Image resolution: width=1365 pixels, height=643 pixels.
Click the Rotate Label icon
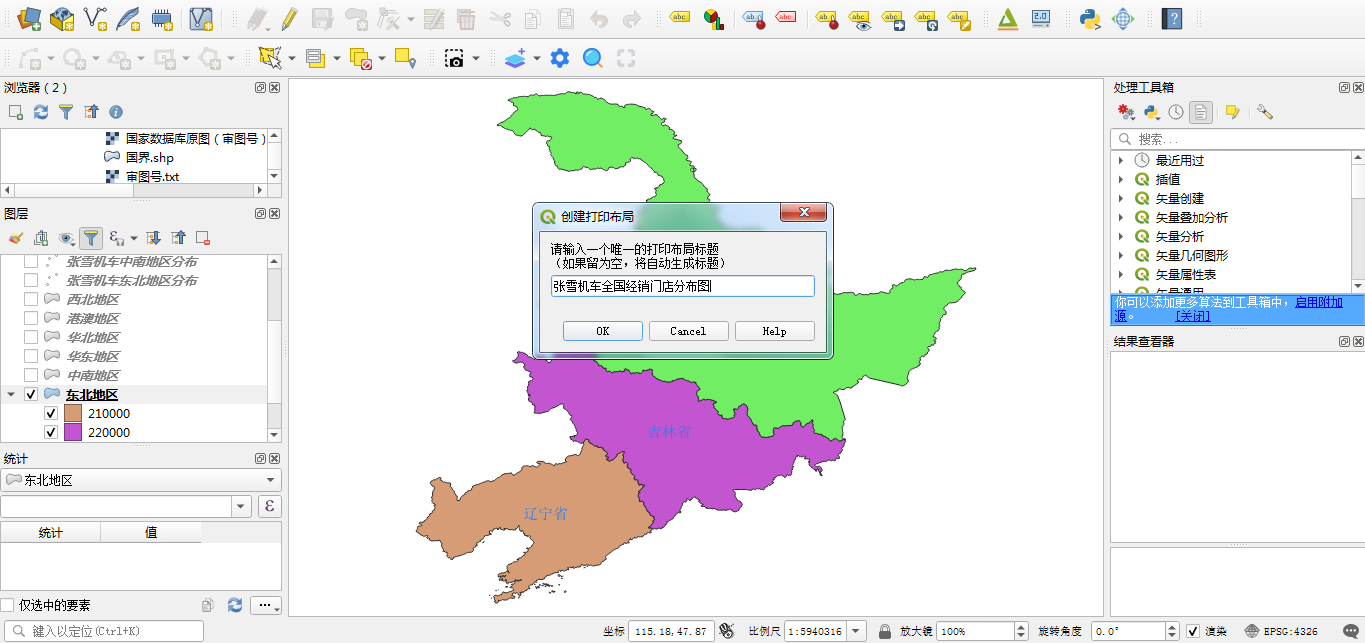[x=925, y=18]
